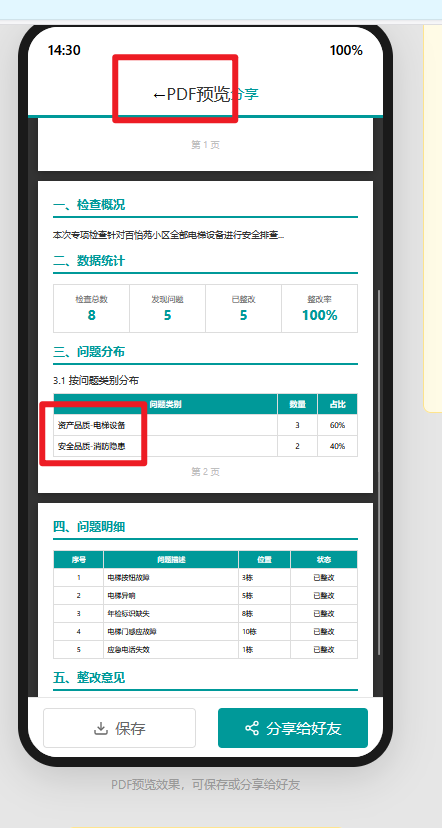Click the 10栋 location cell
This screenshot has width=442, height=828.
(264, 632)
